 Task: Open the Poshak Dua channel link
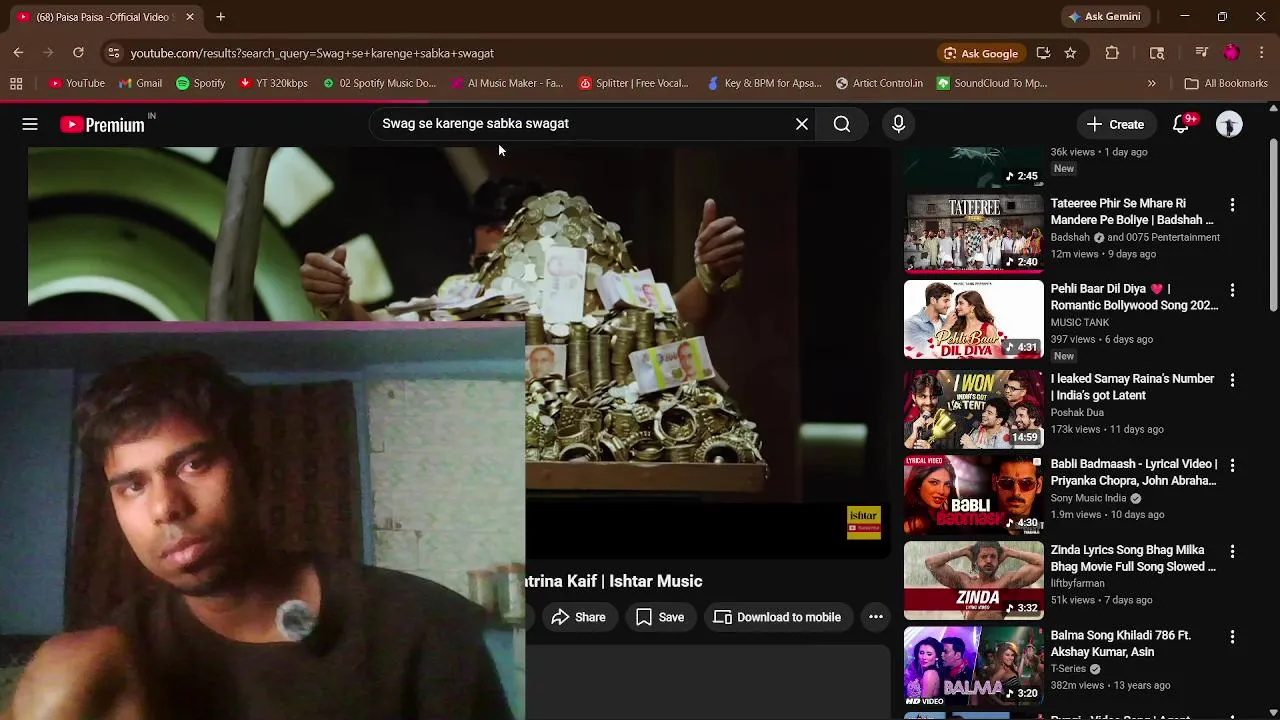coord(1077,412)
